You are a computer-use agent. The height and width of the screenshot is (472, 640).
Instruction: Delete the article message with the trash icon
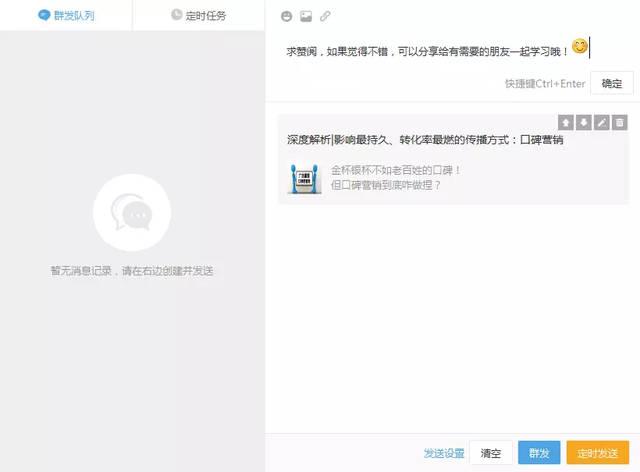click(620, 122)
